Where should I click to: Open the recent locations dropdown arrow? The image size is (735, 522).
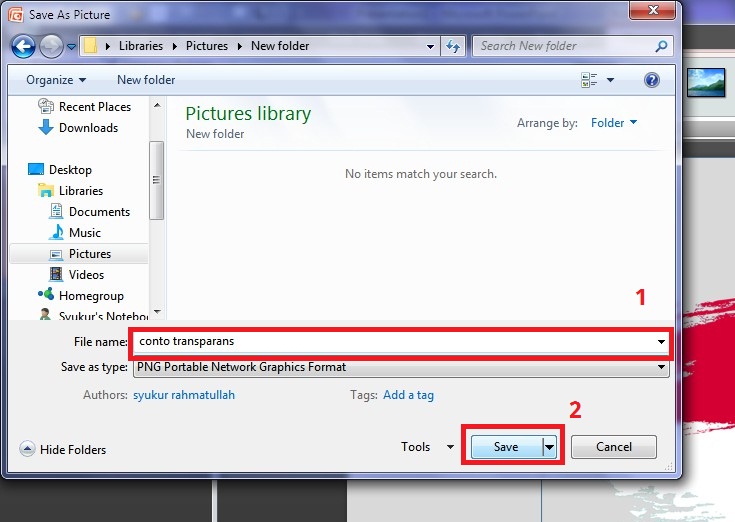point(71,46)
